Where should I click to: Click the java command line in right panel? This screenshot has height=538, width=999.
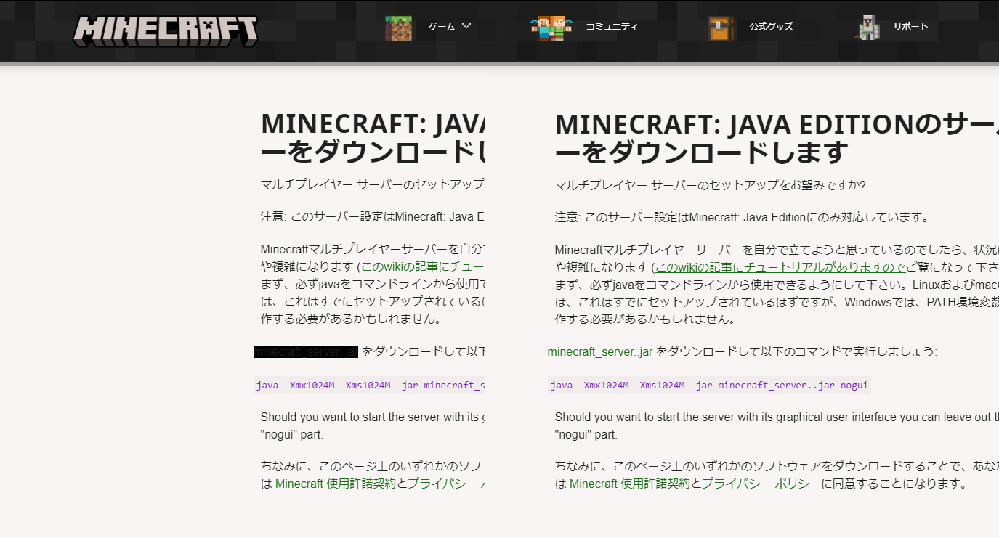pos(708,386)
